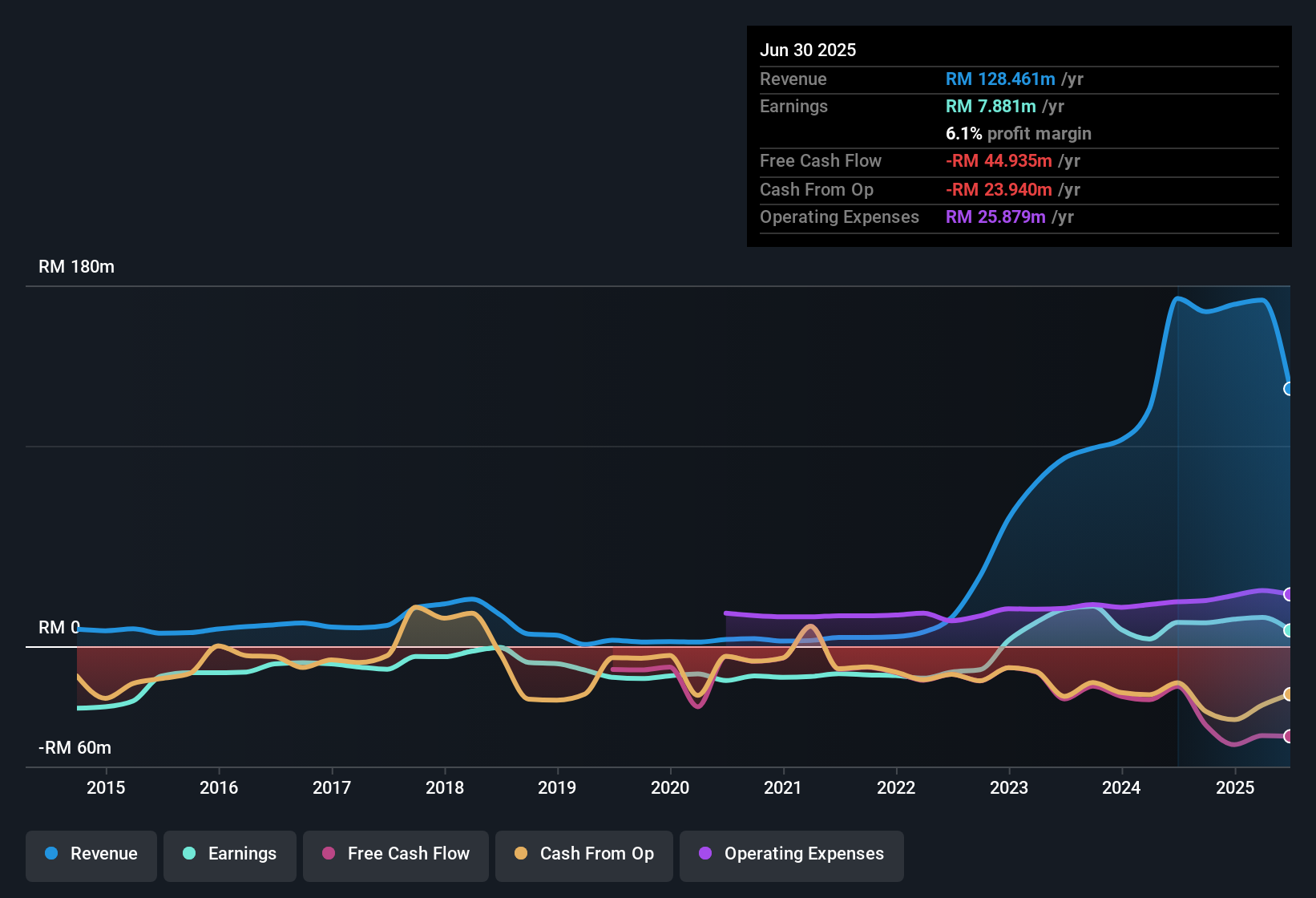
Task: Click the pink Free Cash Flow dot icon
Action: [x=328, y=854]
